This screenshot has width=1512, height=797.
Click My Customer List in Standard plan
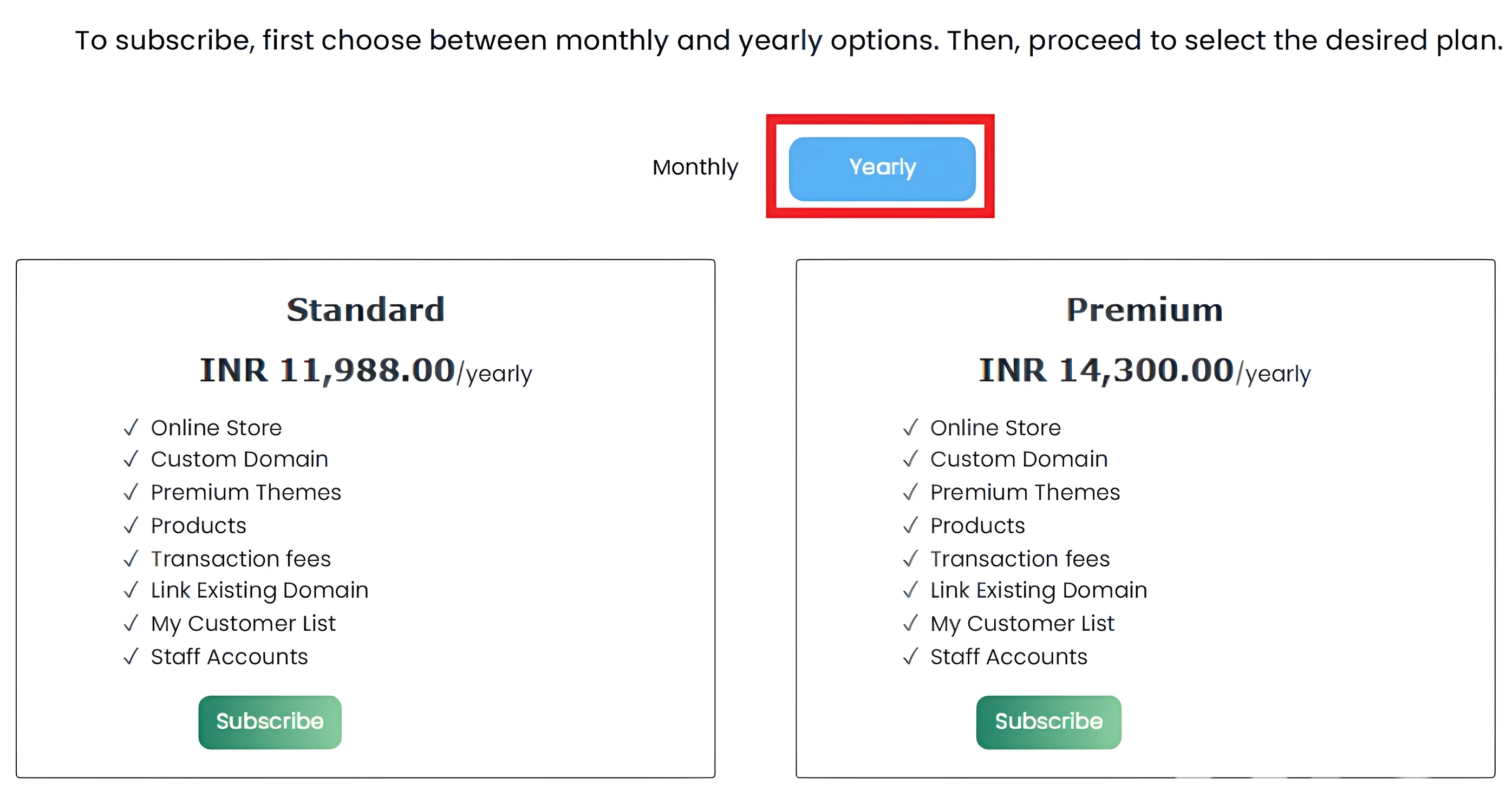(x=243, y=623)
